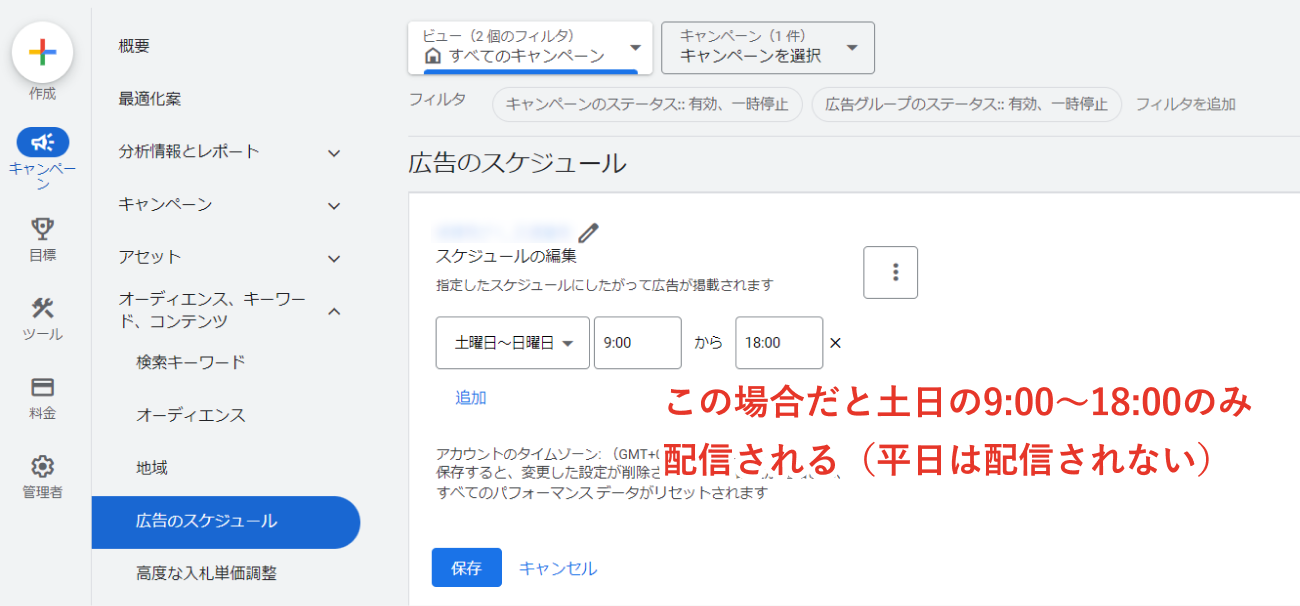This screenshot has width=1300, height=606.
Task: Click the フィルタ label
Action: [x=437, y=100]
